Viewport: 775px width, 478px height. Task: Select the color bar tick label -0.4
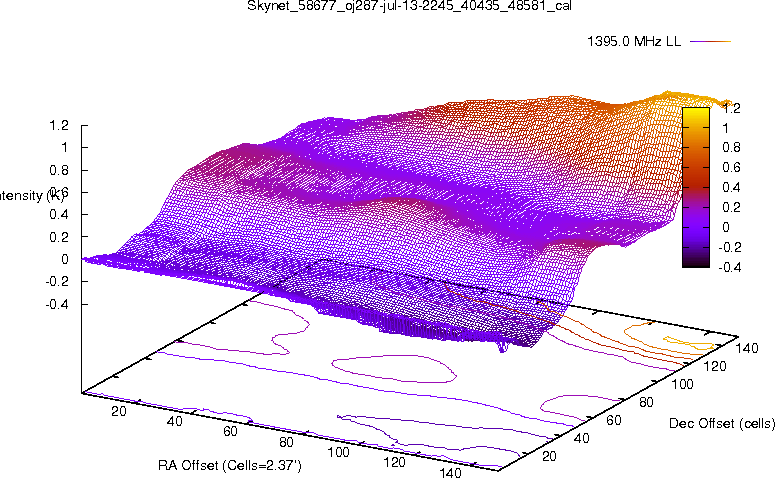pyautogui.click(x=729, y=267)
